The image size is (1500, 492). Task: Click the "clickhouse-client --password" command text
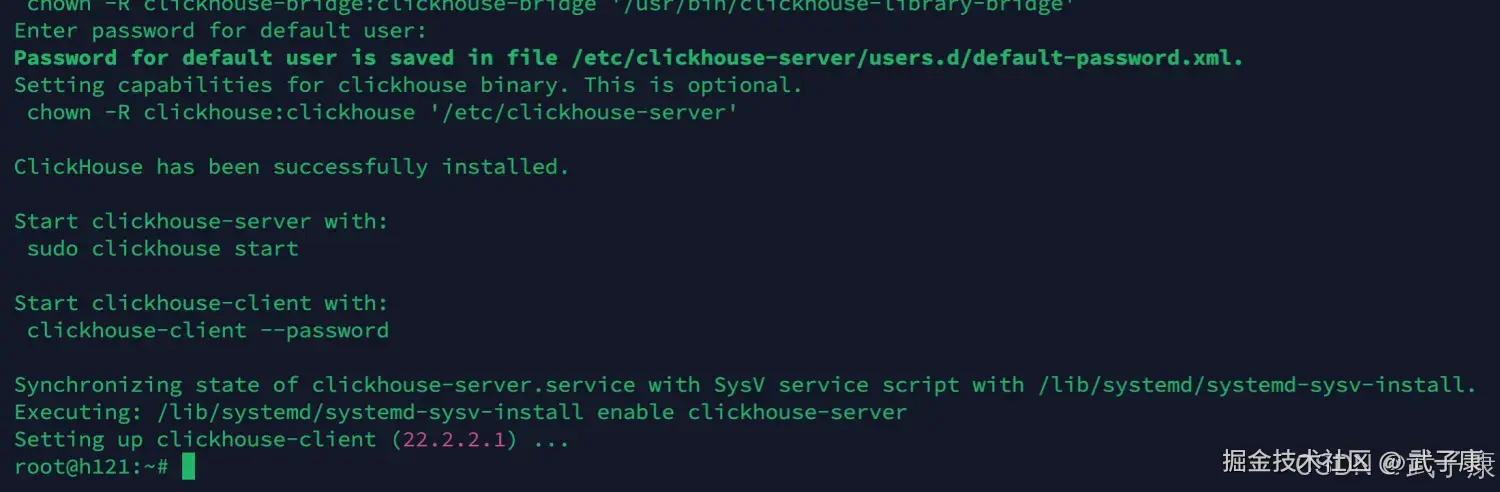pos(208,331)
